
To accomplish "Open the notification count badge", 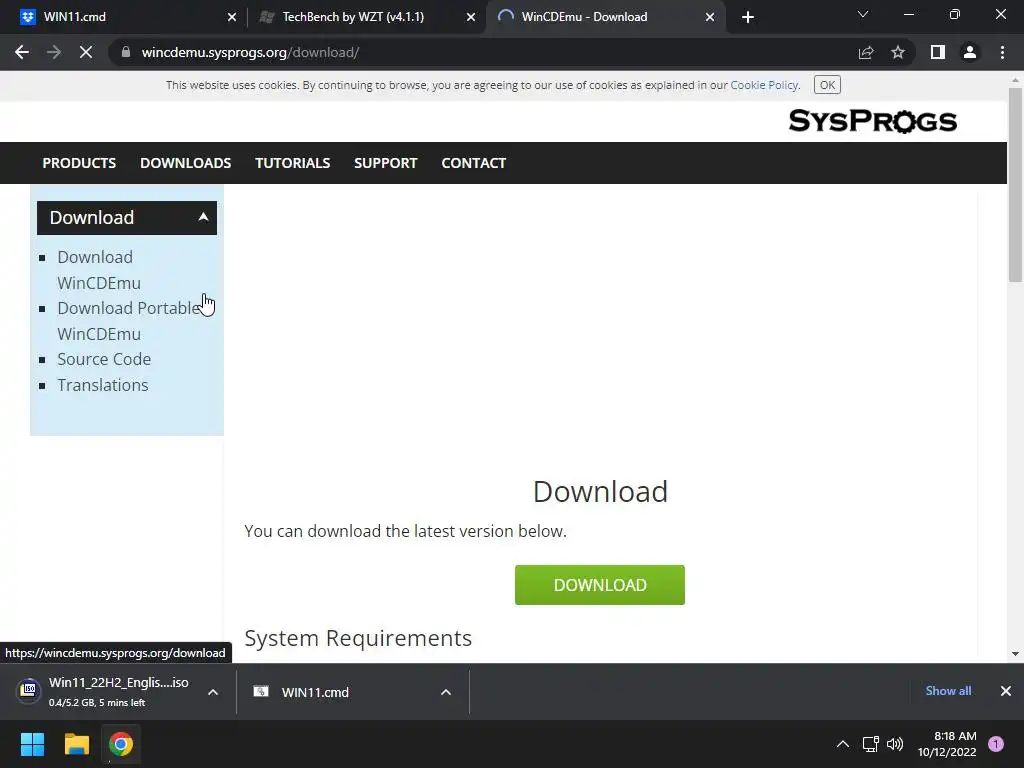I will point(996,744).
